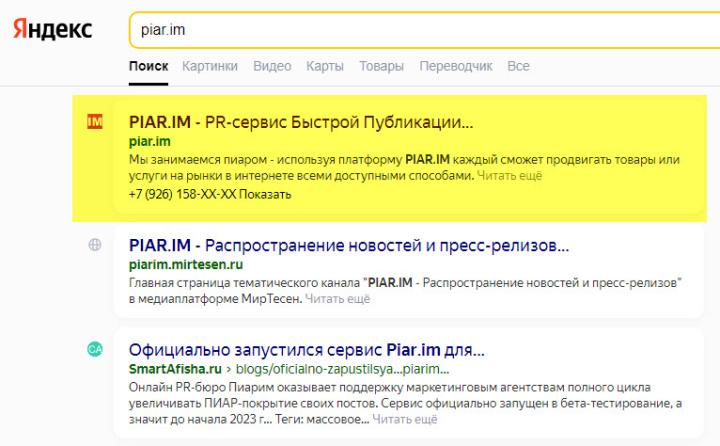Open PIAR.IM PR-сервис Быстрой Публикации result title
The image size is (720, 446).
301,122
